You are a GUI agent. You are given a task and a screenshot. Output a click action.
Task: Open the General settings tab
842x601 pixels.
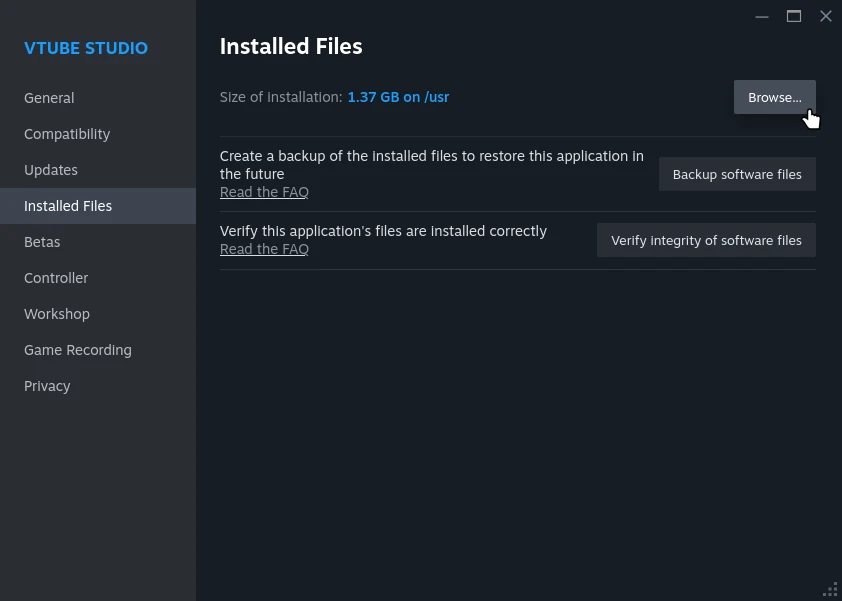98,98
